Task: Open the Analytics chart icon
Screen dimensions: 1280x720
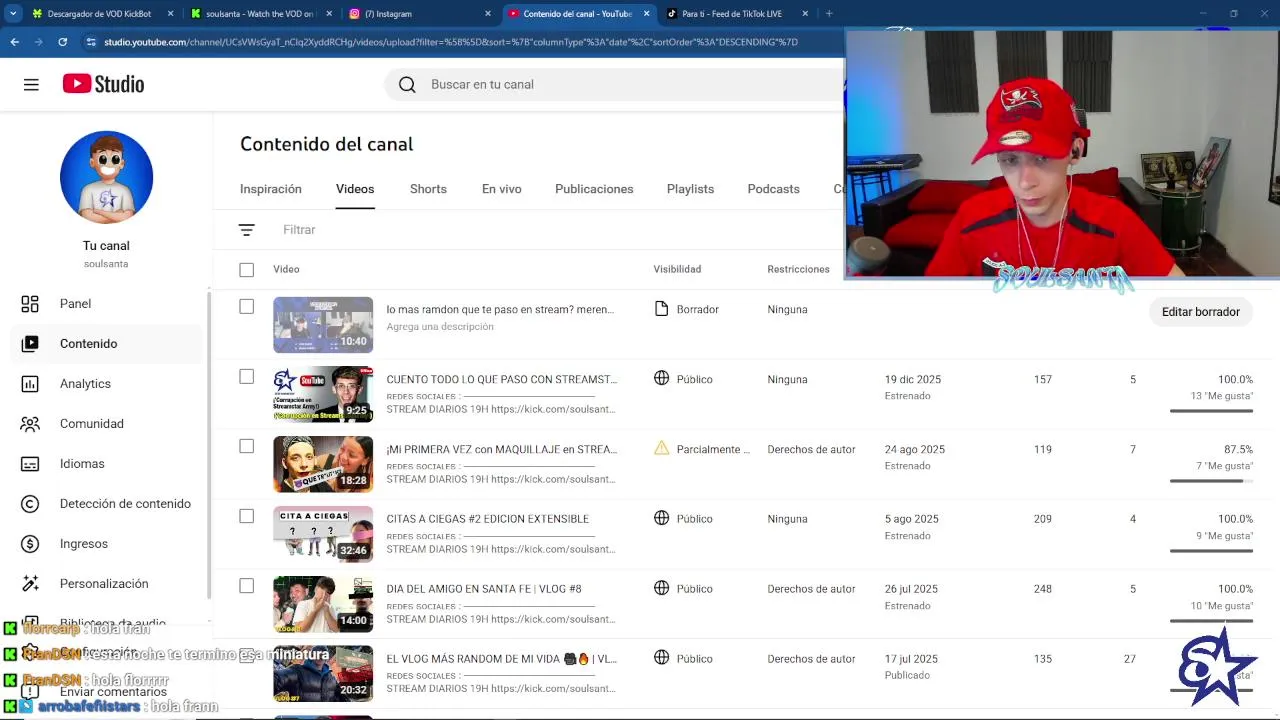Action: tap(30, 384)
